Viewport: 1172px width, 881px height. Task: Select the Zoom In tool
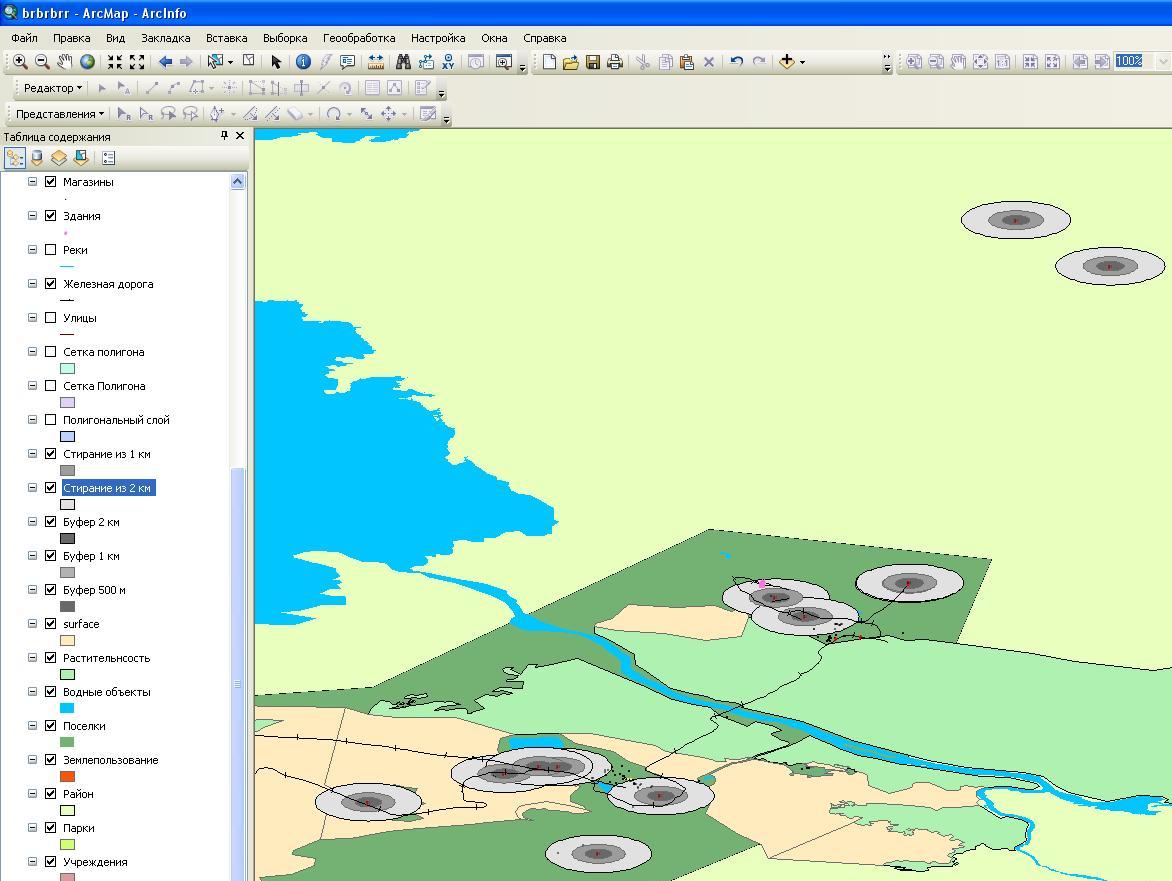pyautogui.click(x=20, y=62)
